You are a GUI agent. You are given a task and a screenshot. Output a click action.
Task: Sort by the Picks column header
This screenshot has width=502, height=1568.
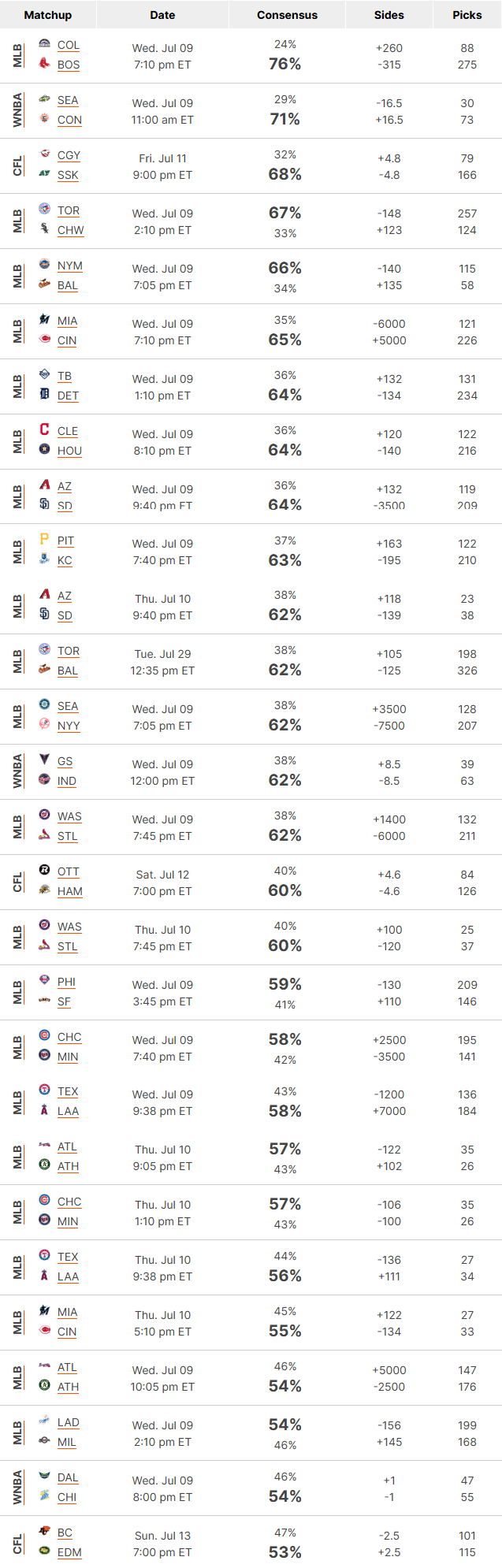pos(467,15)
